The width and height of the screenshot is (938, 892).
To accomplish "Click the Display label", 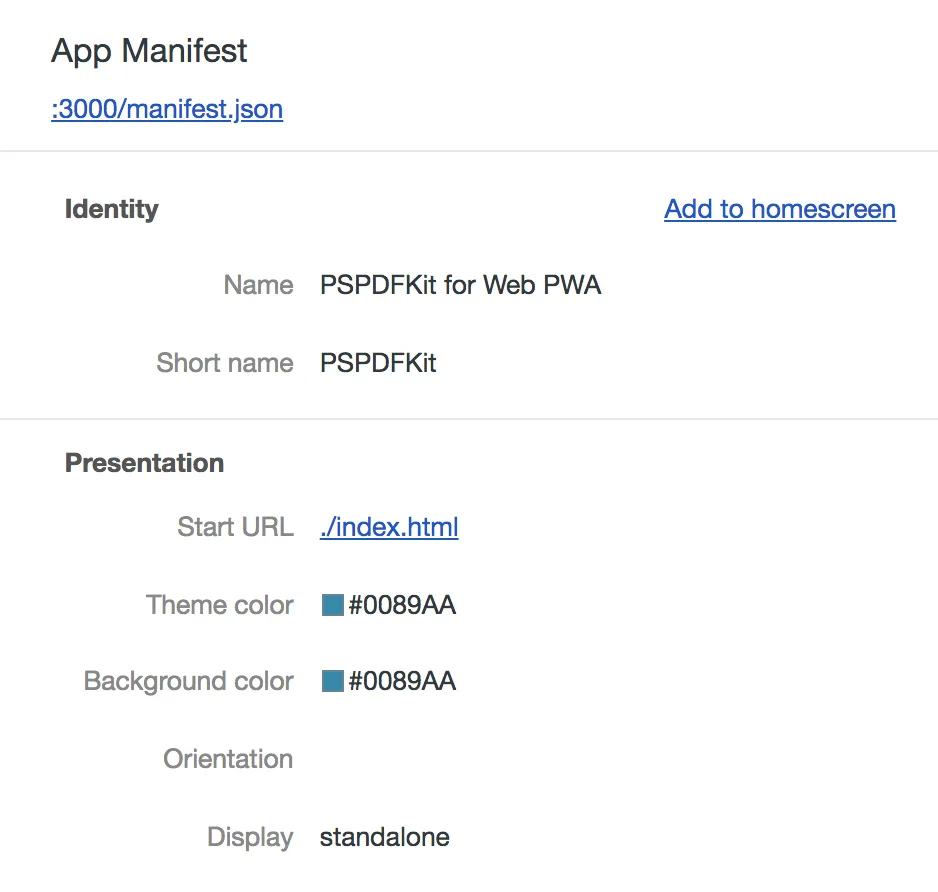I will [x=250, y=837].
